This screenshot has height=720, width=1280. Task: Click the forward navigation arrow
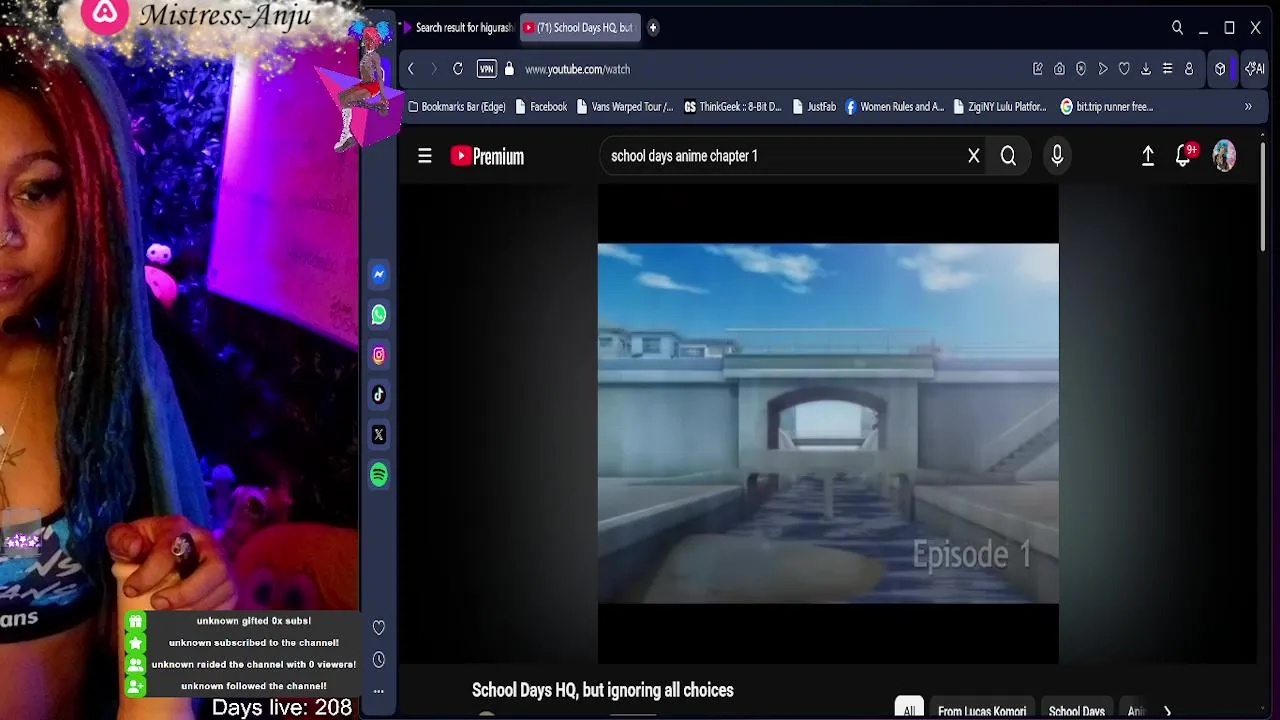434,69
